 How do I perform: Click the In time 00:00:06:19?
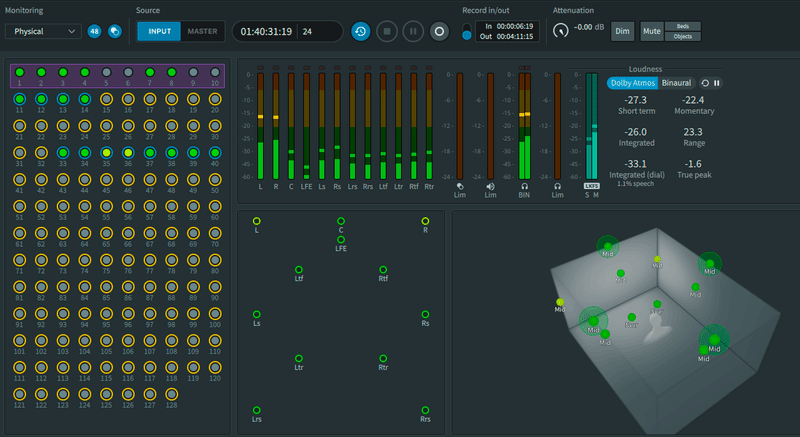pyautogui.click(x=515, y=26)
